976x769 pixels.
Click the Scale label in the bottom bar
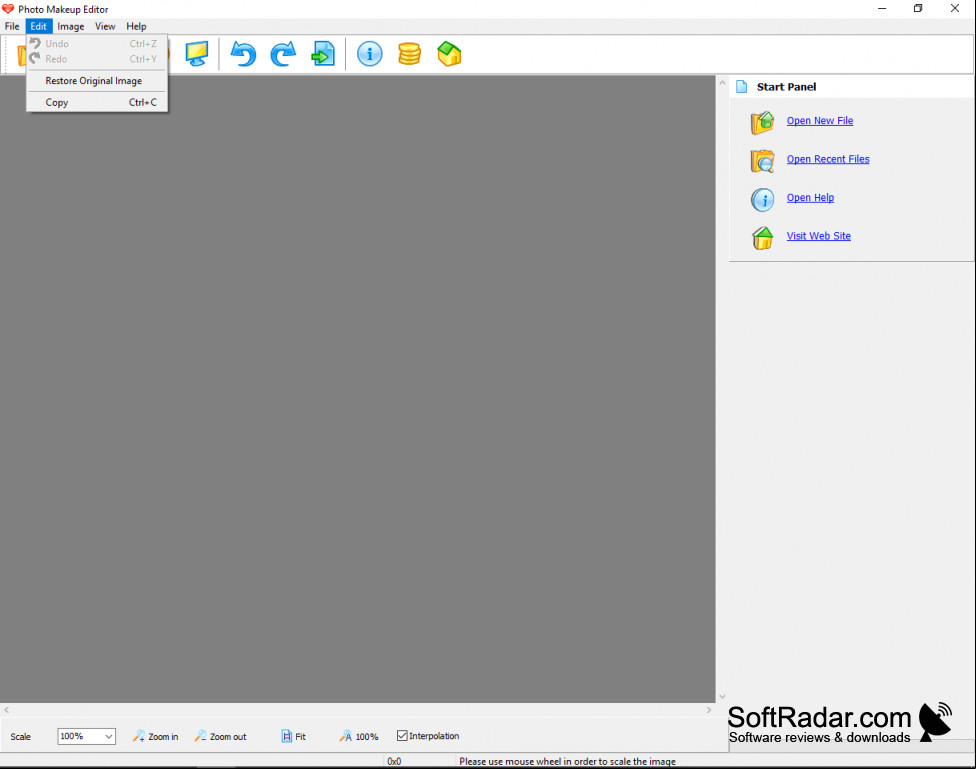21,737
